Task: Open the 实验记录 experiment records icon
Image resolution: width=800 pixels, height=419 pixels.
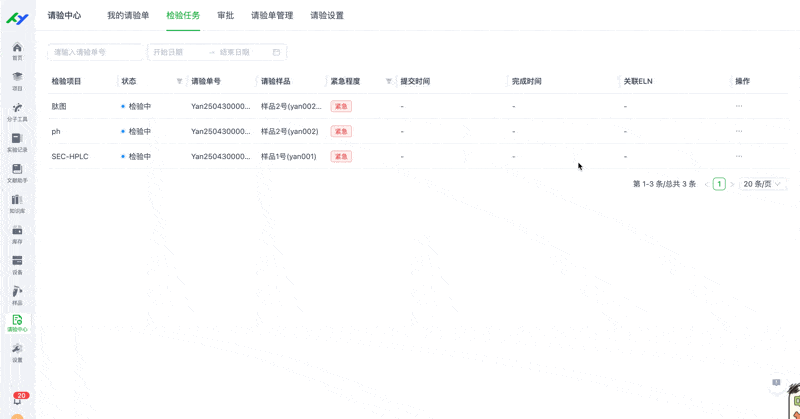Action: [17, 143]
